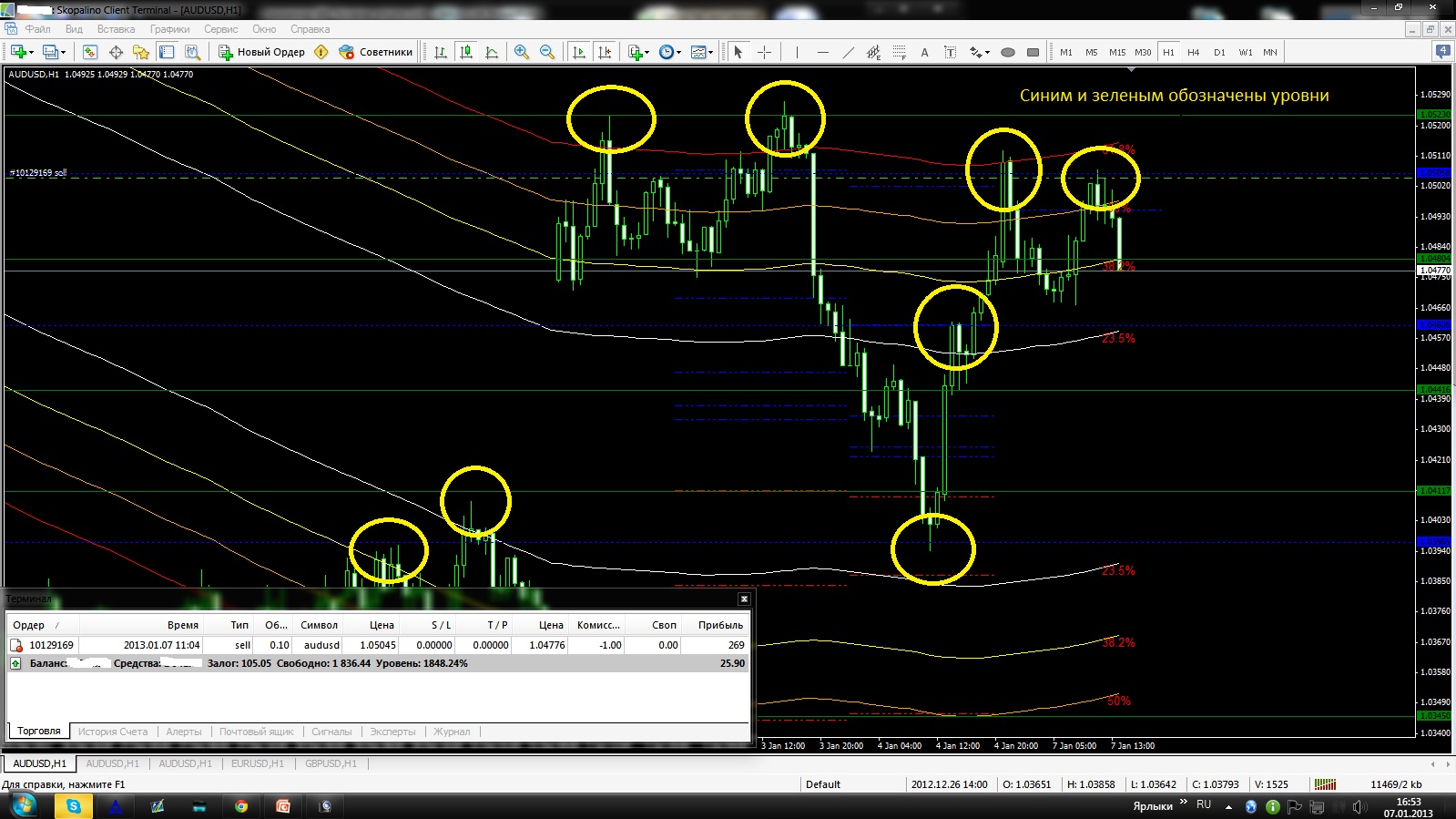This screenshot has height=819, width=1456.
Task: Open the Почтовый ящик tab
Action: (x=257, y=732)
